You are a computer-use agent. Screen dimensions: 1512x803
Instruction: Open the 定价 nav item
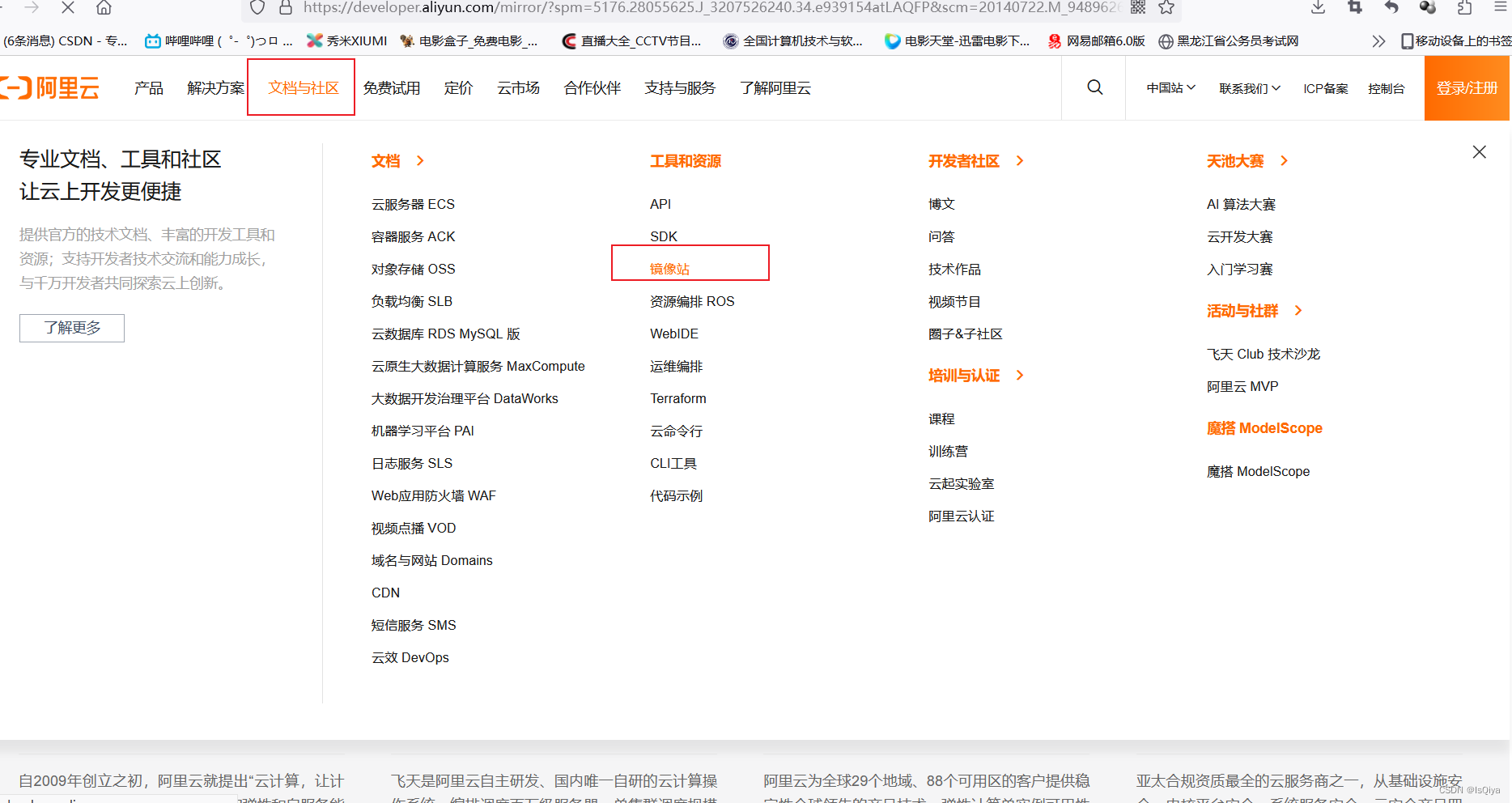[x=458, y=88]
